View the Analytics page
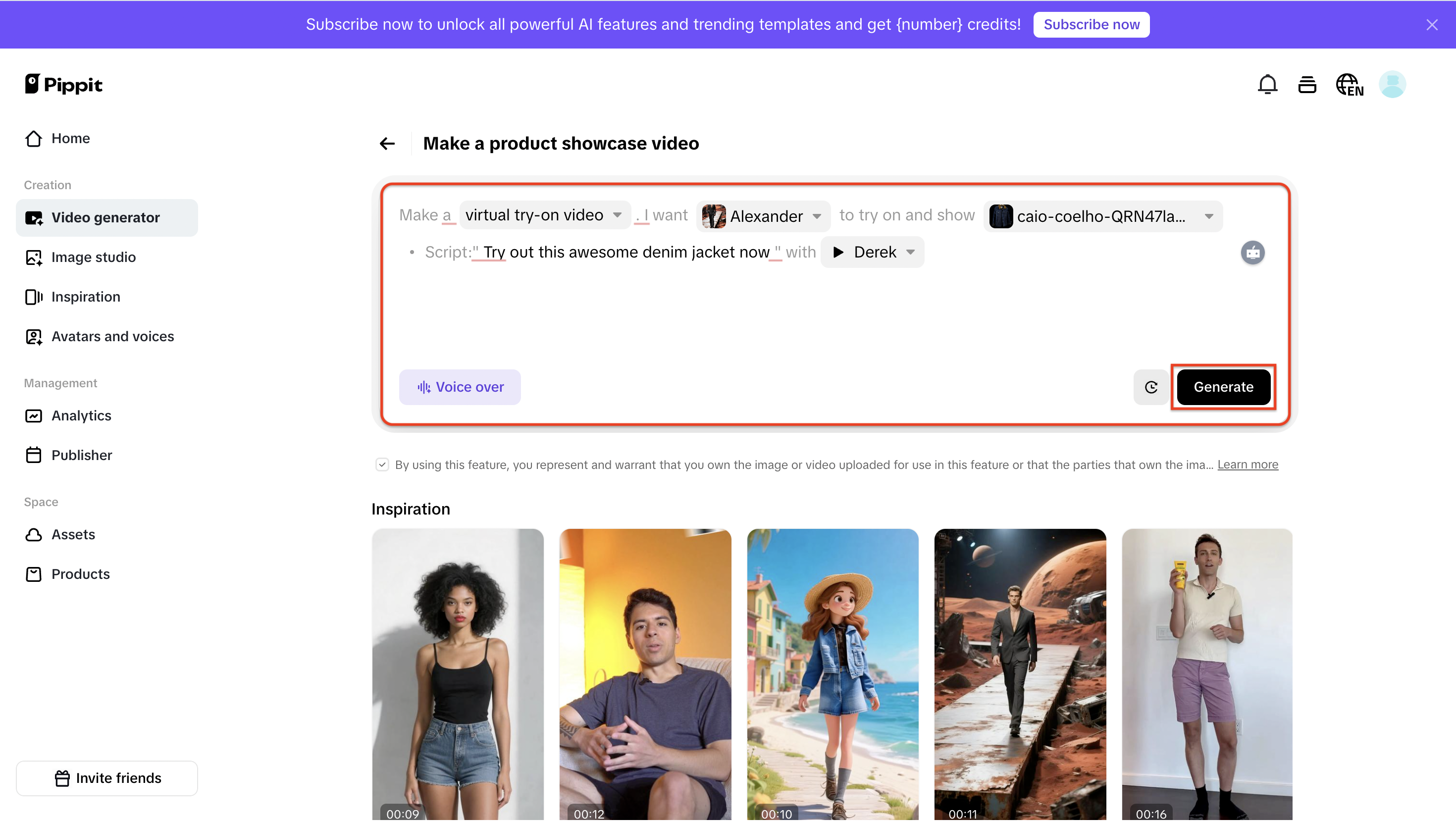The width and height of the screenshot is (1456, 824). click(82, 415)
